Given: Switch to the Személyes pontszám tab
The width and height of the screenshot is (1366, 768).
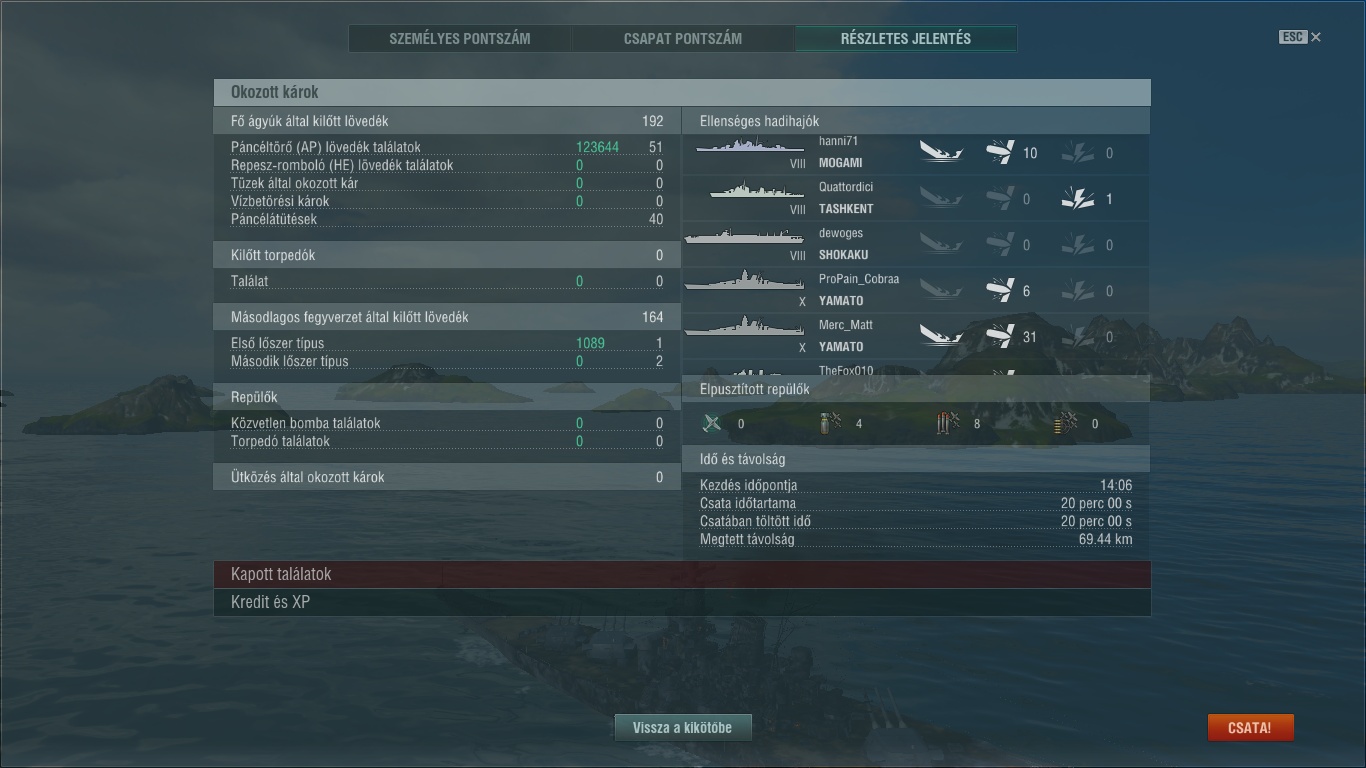Looking at the screenshot, I should (x=460, y=39).
